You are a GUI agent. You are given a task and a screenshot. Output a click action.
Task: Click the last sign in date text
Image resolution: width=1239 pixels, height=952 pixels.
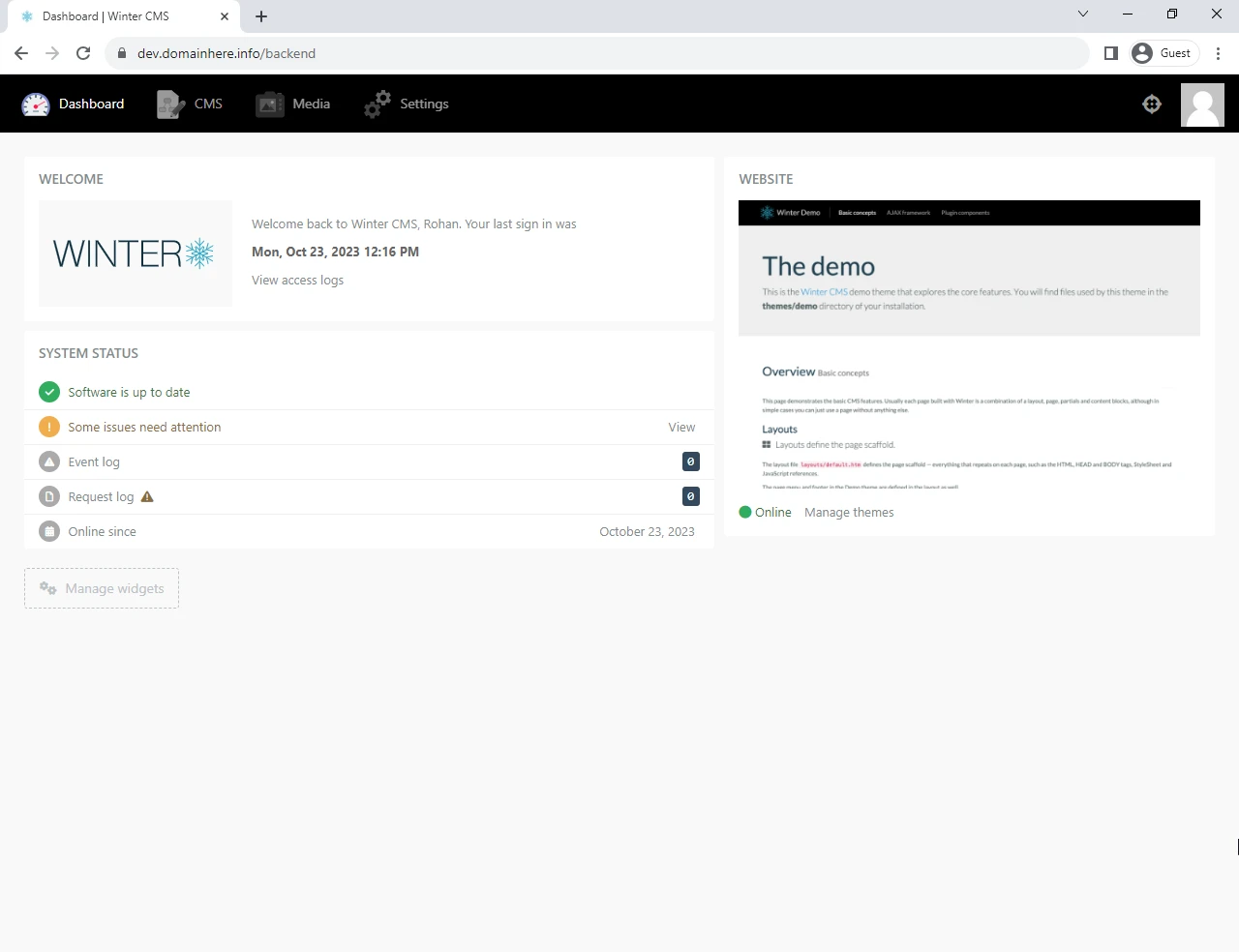[335, 252]
